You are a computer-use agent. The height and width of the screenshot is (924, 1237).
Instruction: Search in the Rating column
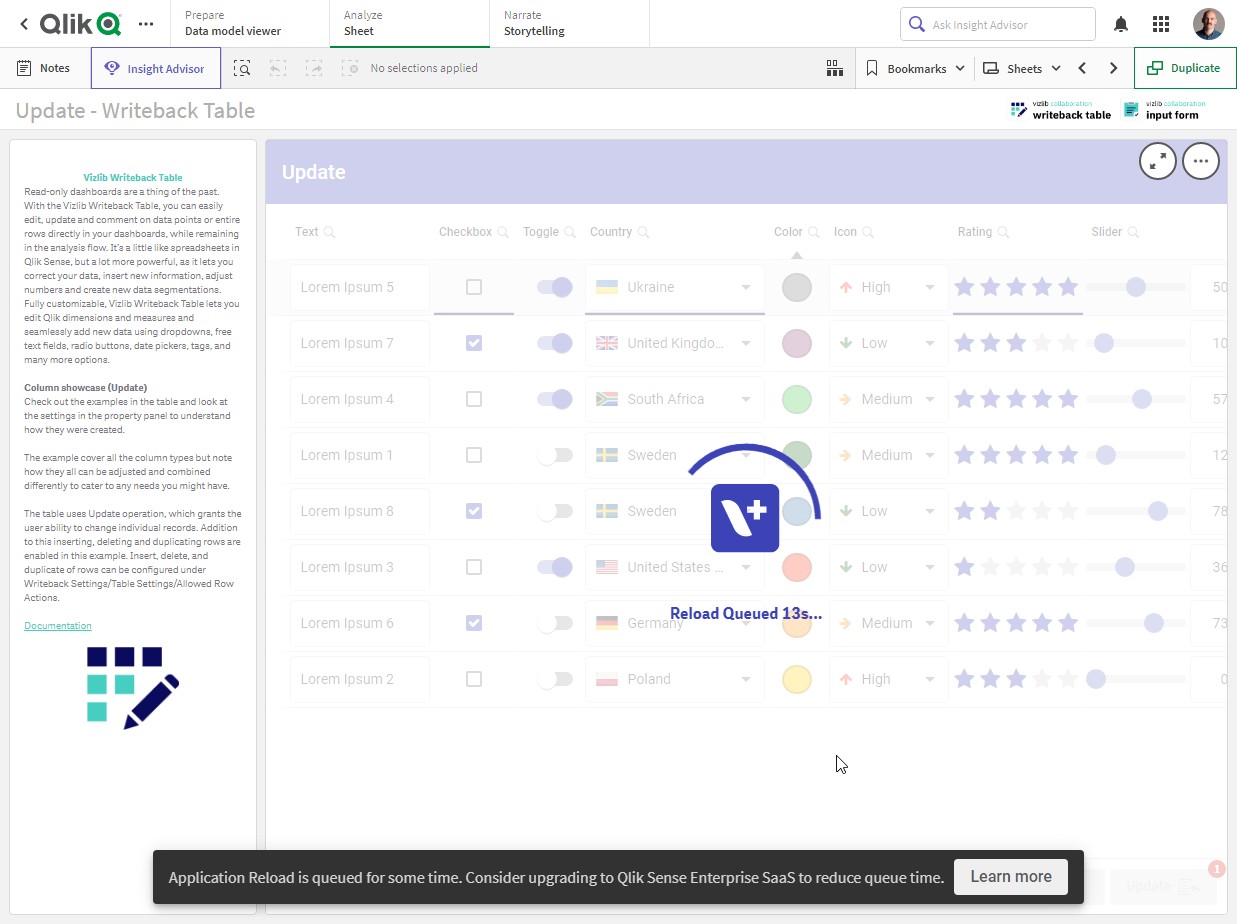coord(1003,232)
